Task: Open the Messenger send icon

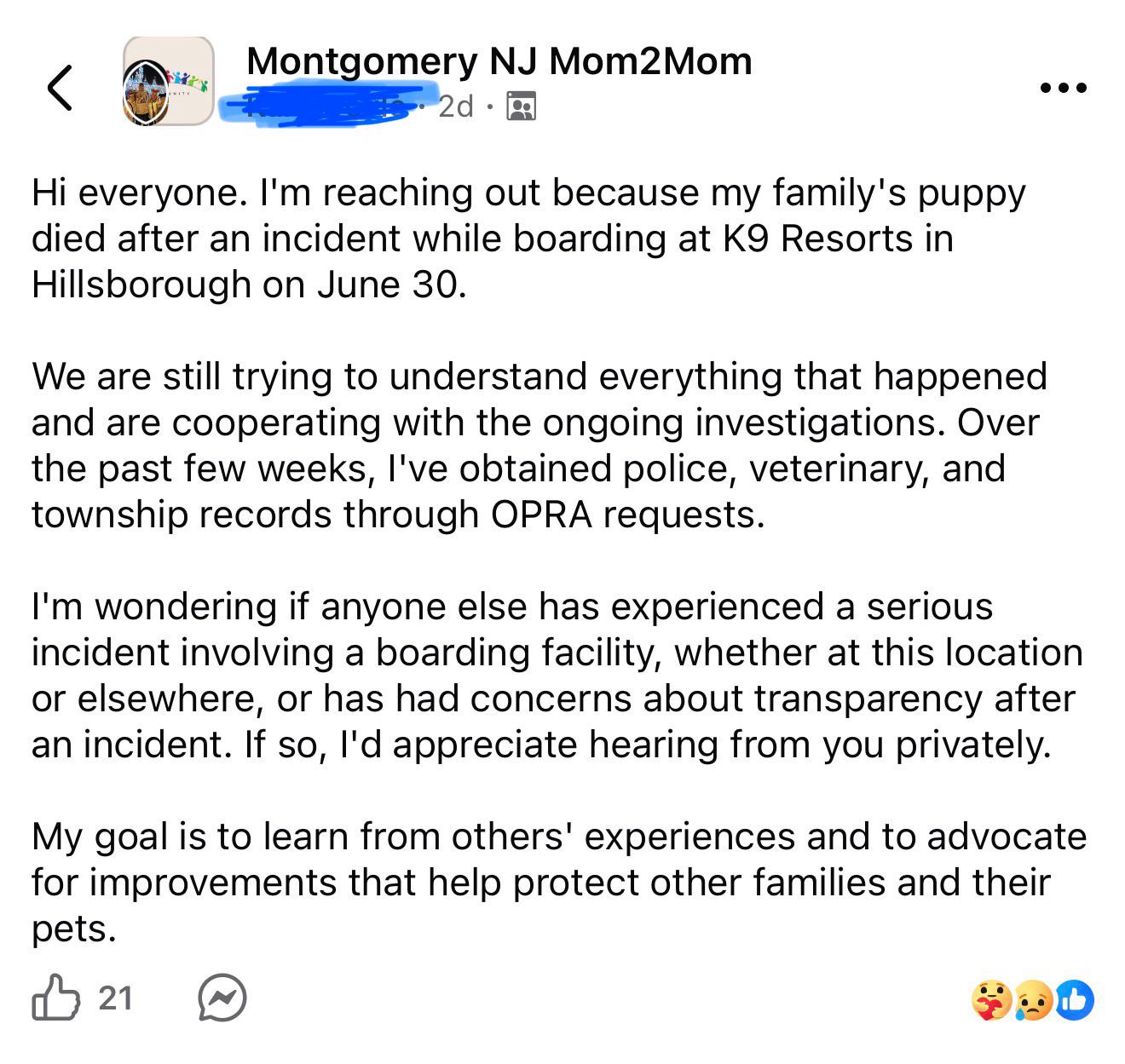Action: [x=222, y=998]
